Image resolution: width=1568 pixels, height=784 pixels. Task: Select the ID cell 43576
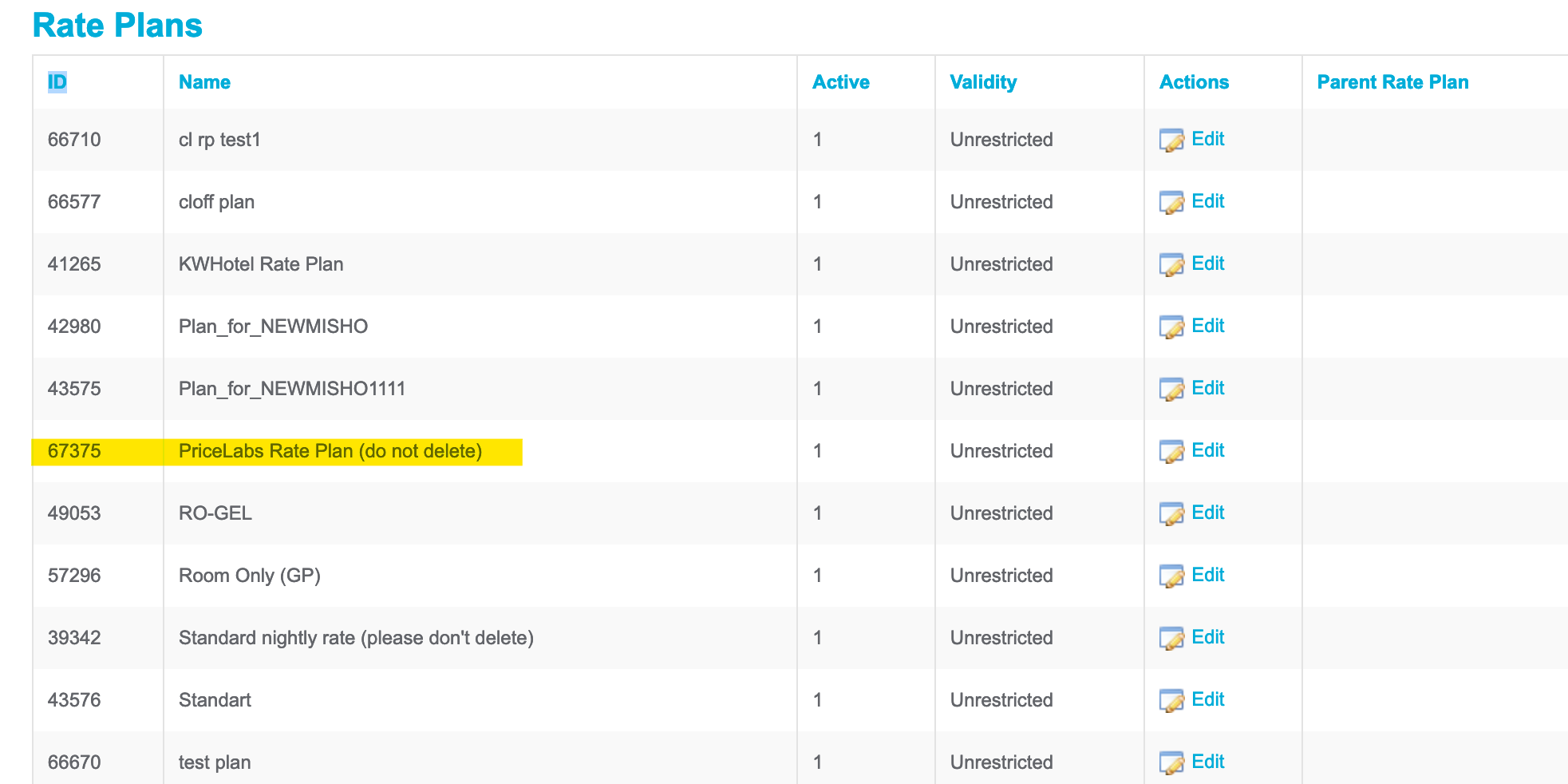pyautogui.click(x=74, y=700)
